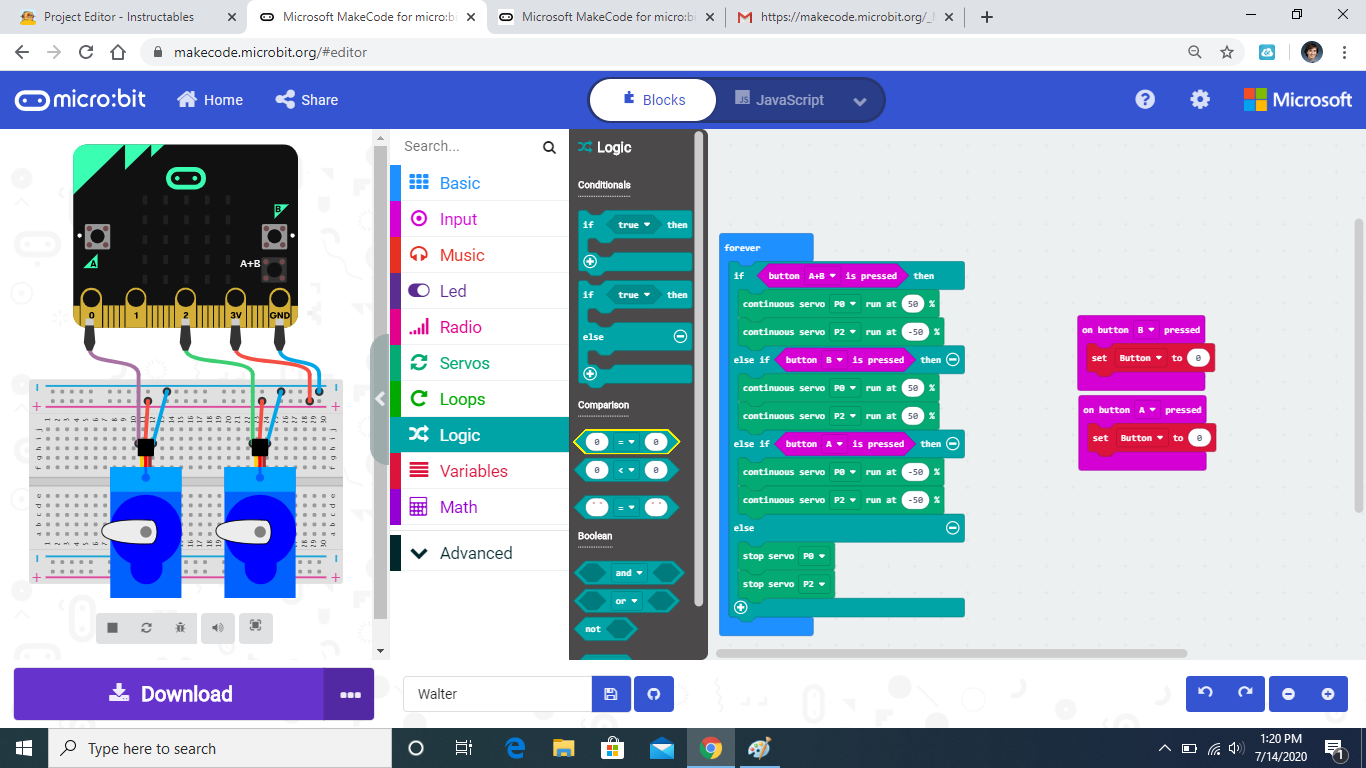1366x768 pixels.
Task: Open the settings gear menu
Action: (x=1200, y=99)
